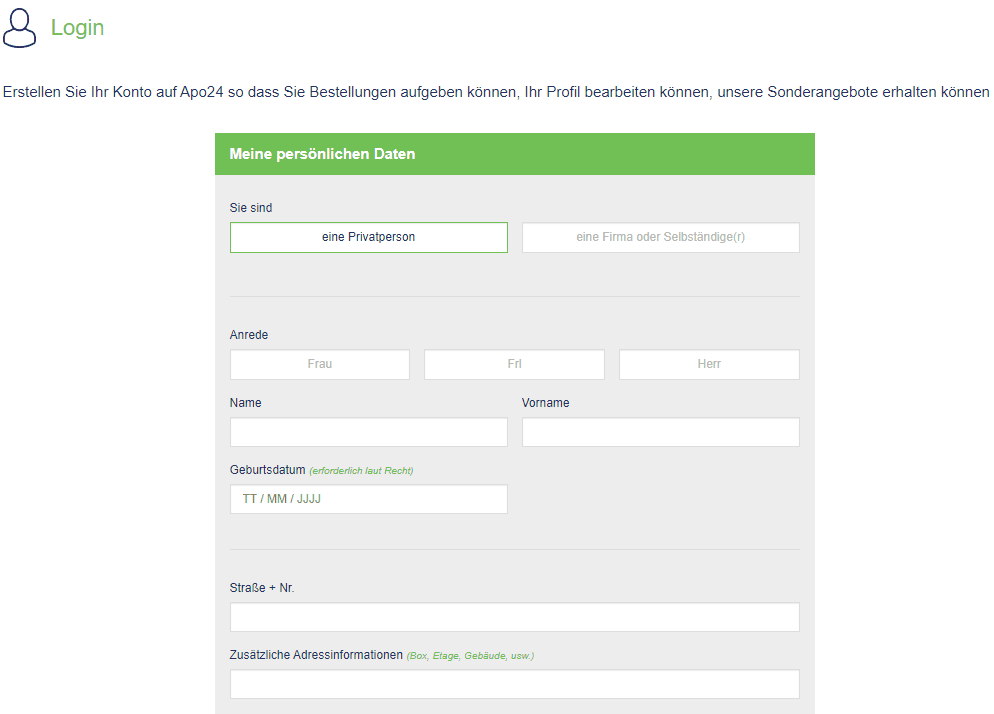Choose 'Frl' as salutation

click(514, 365)
